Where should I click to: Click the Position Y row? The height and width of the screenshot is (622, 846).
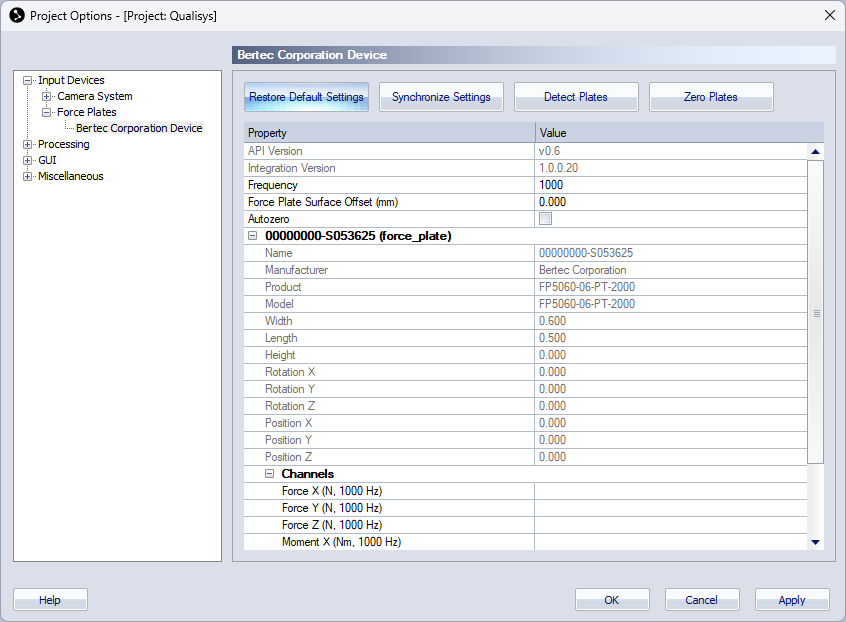click(x=525, y=440)
